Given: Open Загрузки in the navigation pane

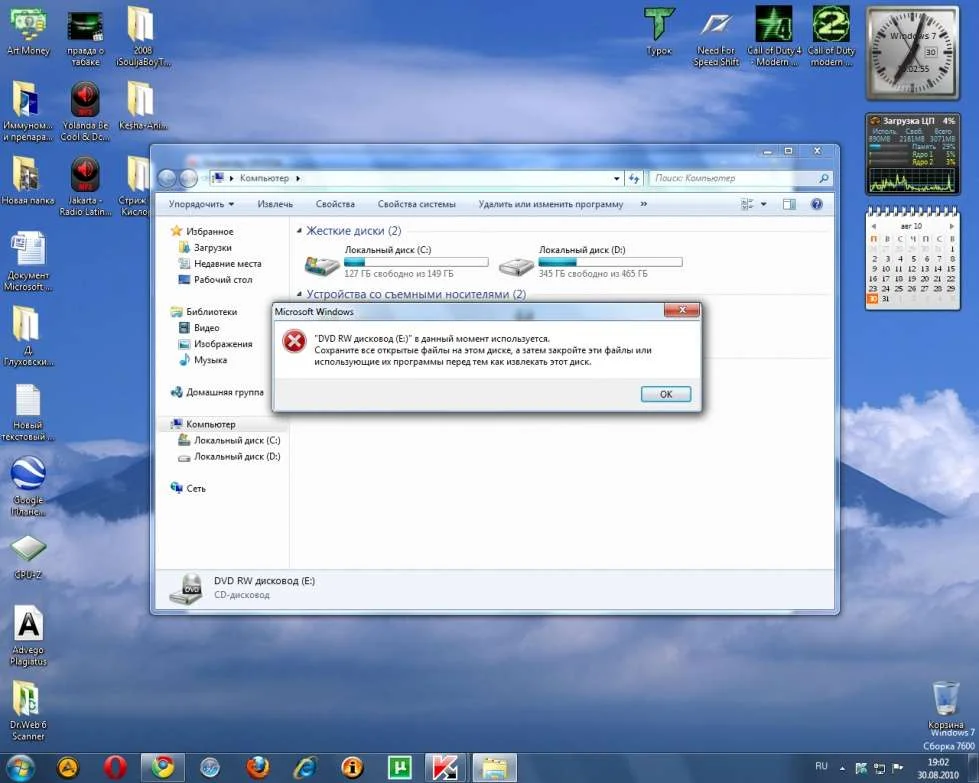Looking at the screenshot, I should [x=212, y=247].
